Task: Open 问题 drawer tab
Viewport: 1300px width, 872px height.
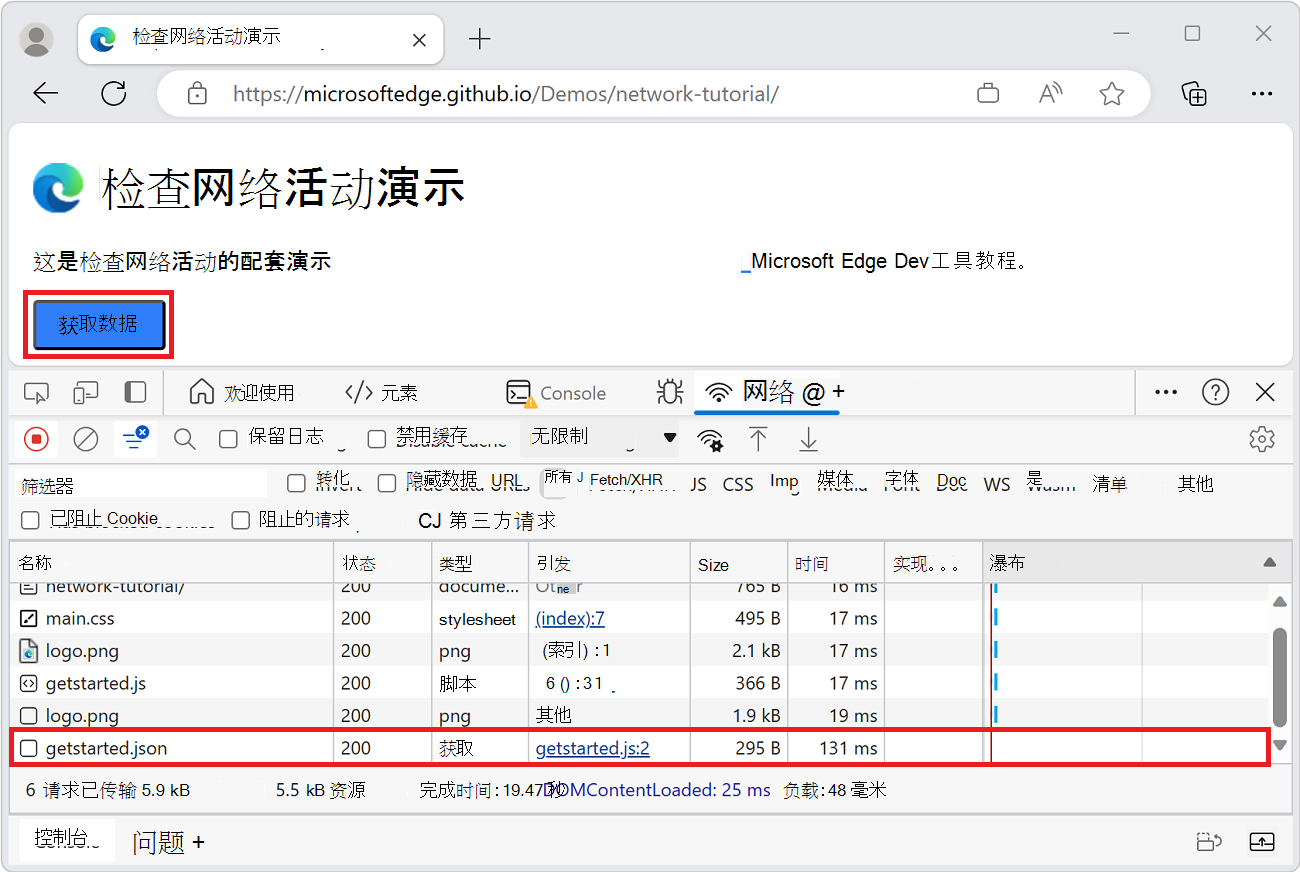Action: [160, 842]
